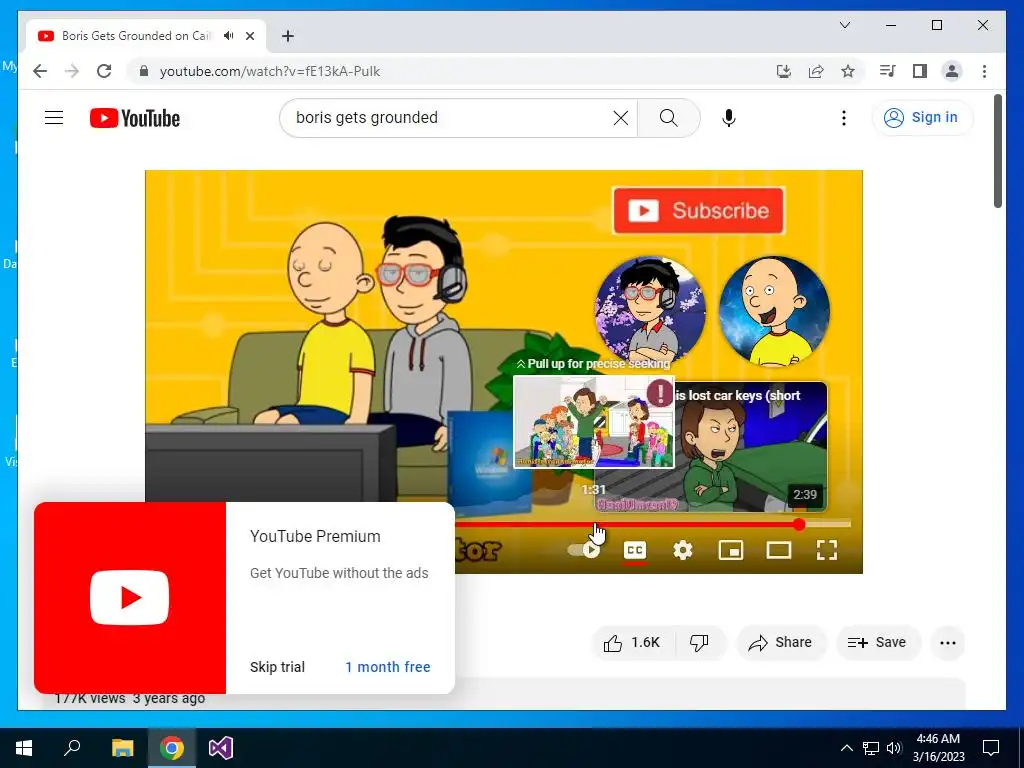Toggle closed captions CC button
Screen dimensions: 1024x768
[x=635, y=550]
